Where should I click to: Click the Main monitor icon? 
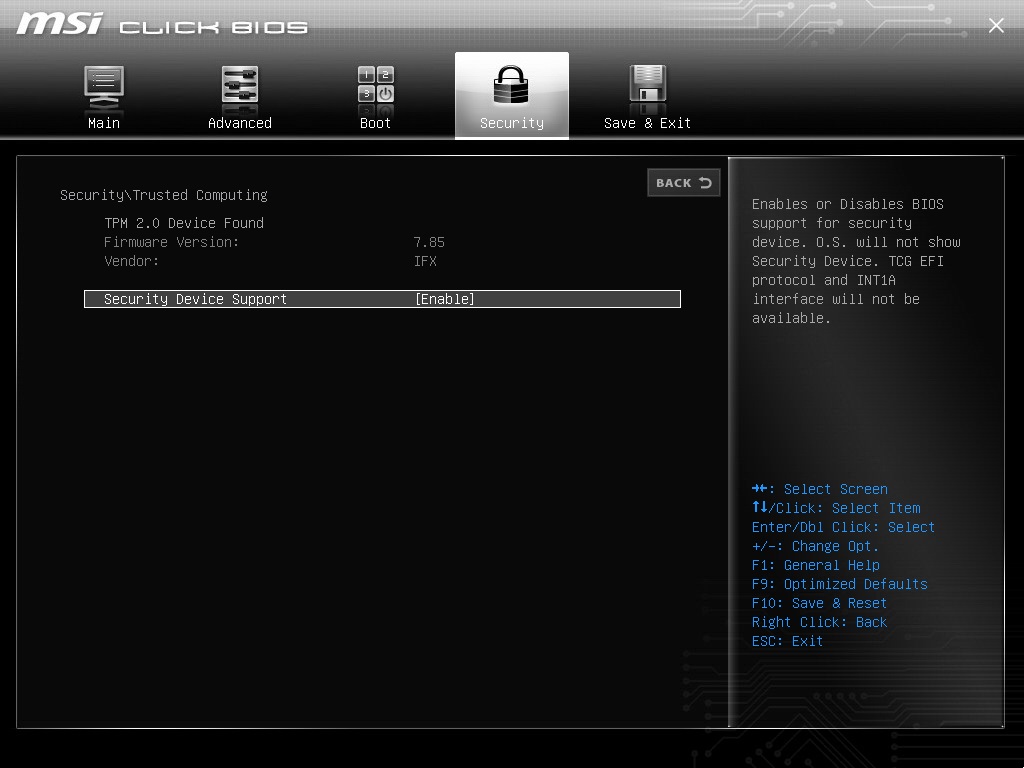[x=104, y=86]
